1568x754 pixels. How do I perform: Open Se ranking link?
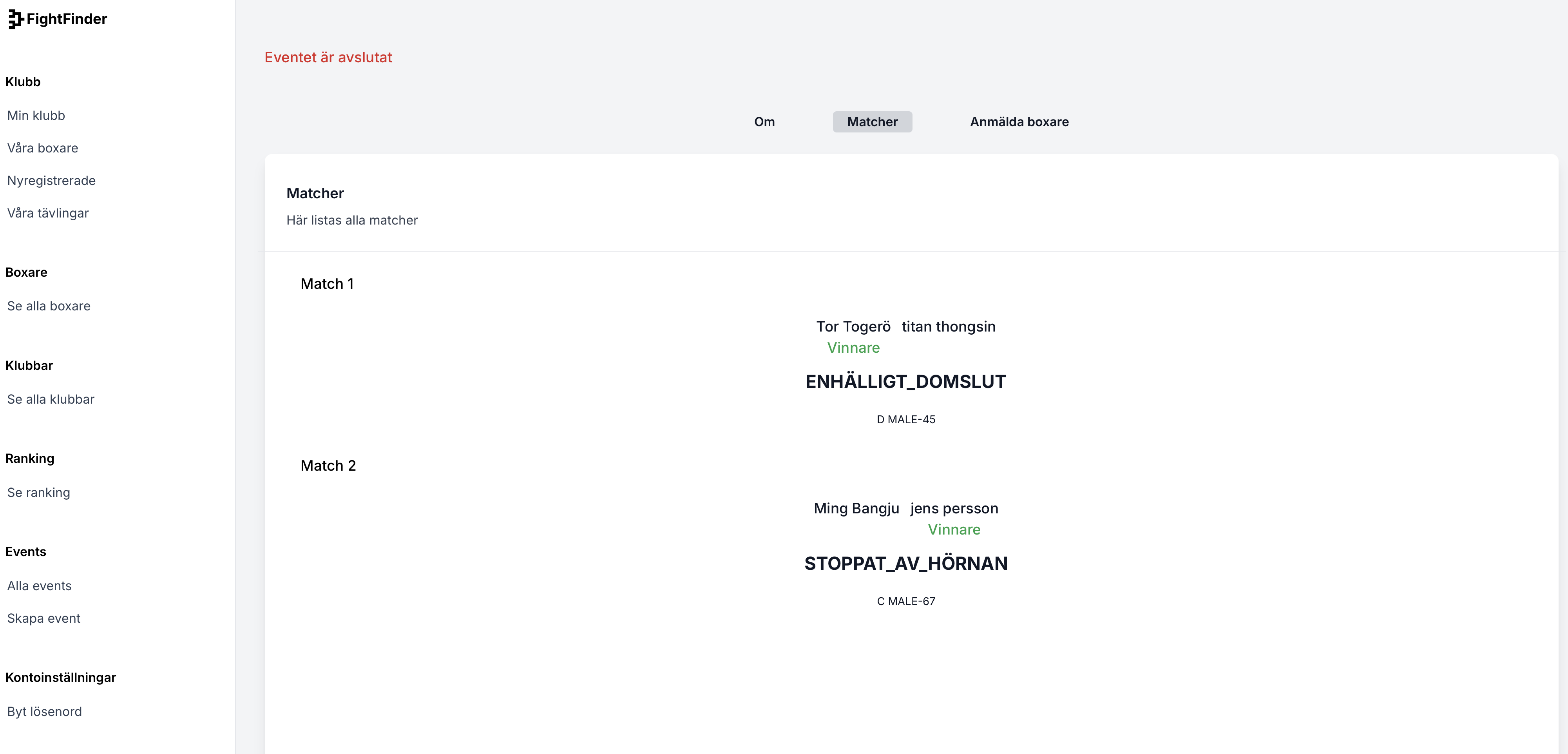pyautogui.click(x=38, y=493)
